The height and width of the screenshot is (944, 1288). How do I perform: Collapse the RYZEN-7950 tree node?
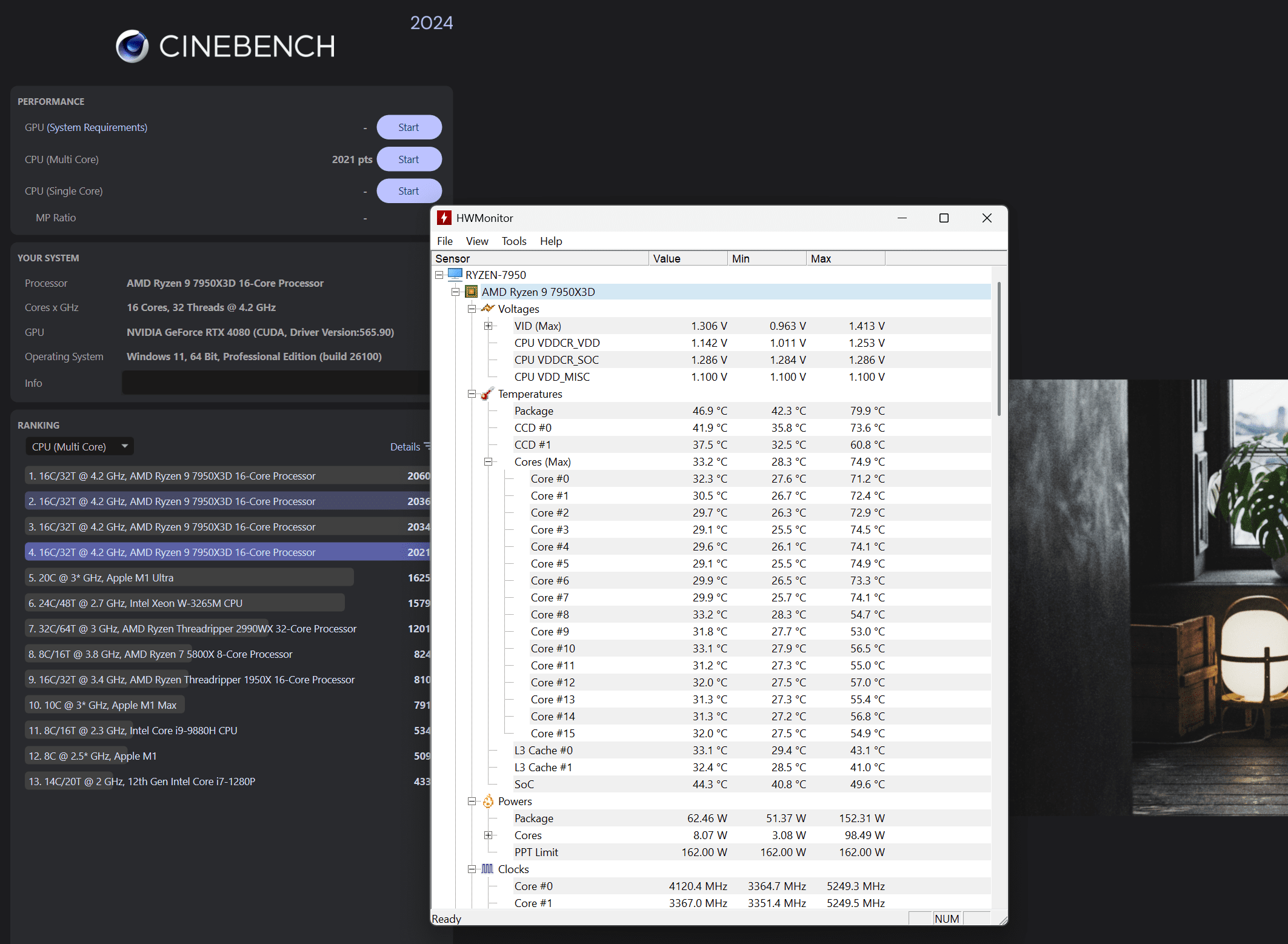click(439, 275)
